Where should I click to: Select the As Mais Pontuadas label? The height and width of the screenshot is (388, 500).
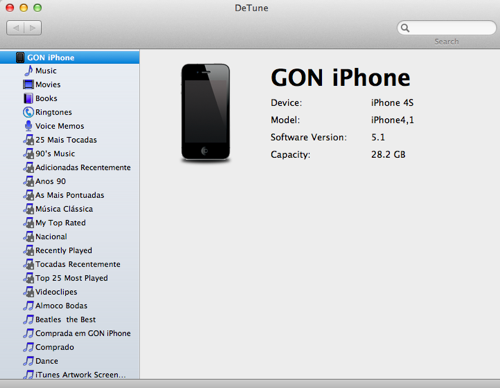point(70,195)
